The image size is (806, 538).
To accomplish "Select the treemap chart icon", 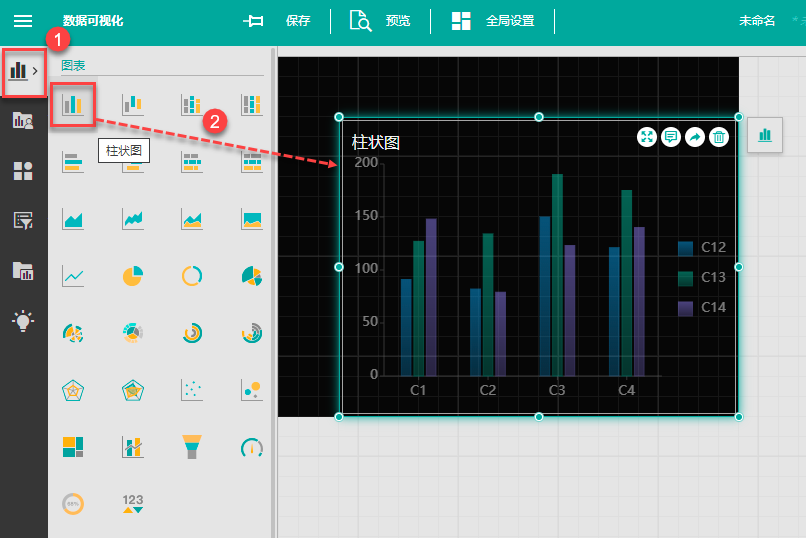I will click(x=72, y=447).
